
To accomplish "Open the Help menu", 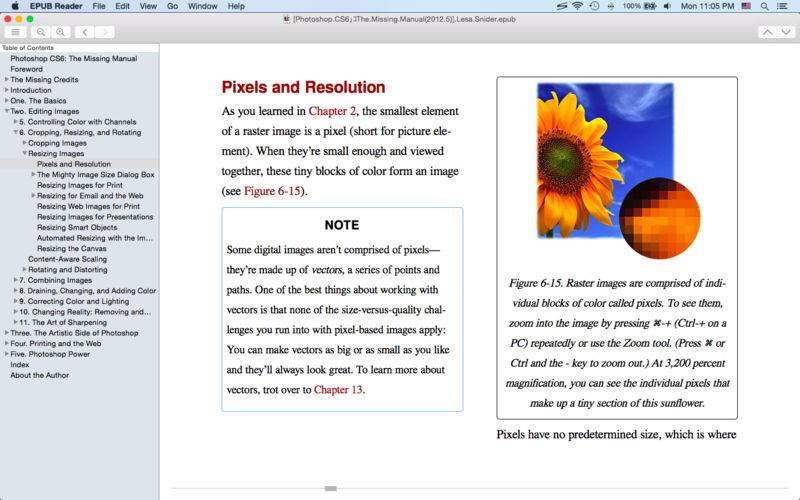I will pos(236,6).
